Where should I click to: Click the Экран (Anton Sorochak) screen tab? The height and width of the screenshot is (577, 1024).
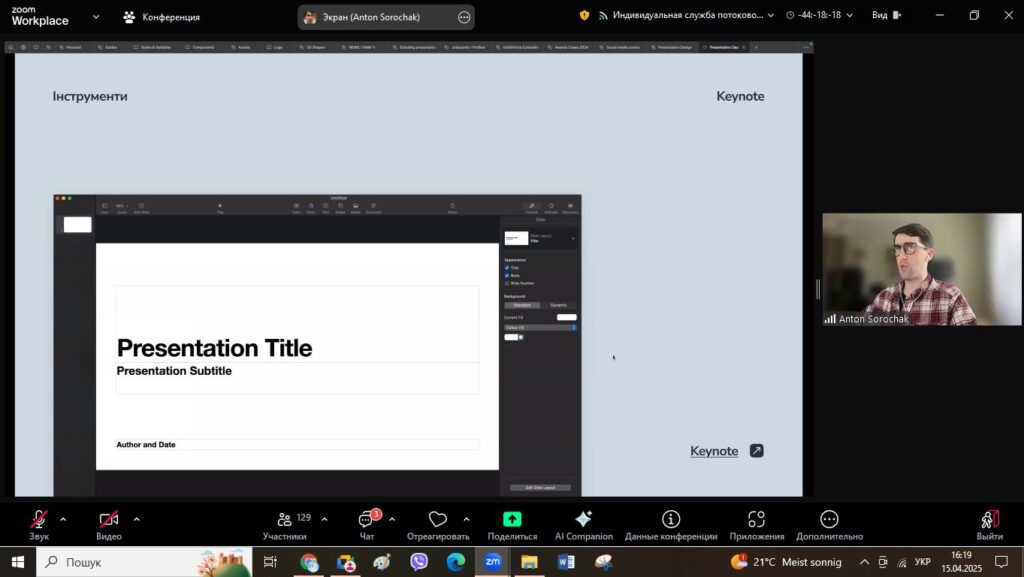click(x=386, y=17)
